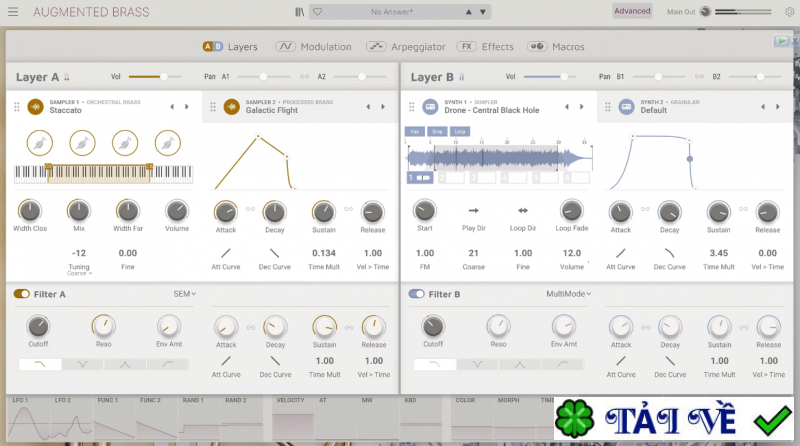Click the Sampler 1 orange source icon
800x446 pixels.
click(36, 107)
